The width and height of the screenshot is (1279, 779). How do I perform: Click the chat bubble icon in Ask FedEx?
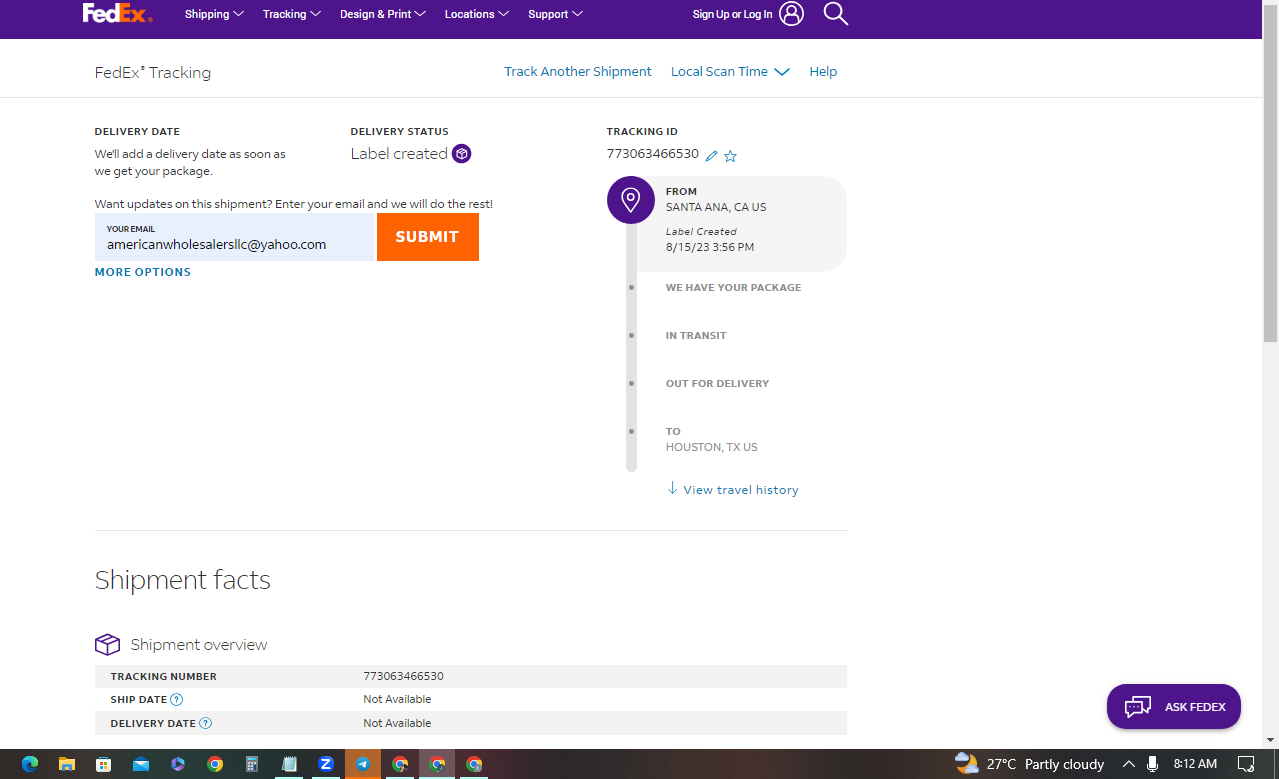coord(1138,707)
